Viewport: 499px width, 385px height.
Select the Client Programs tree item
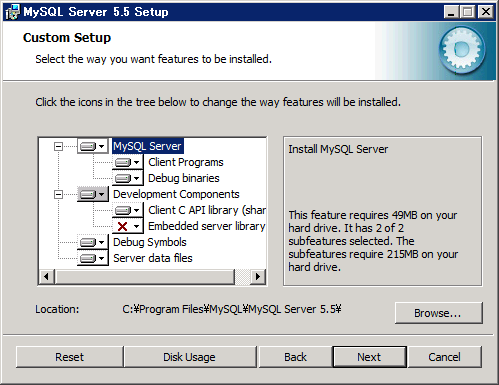click(186, 162)
